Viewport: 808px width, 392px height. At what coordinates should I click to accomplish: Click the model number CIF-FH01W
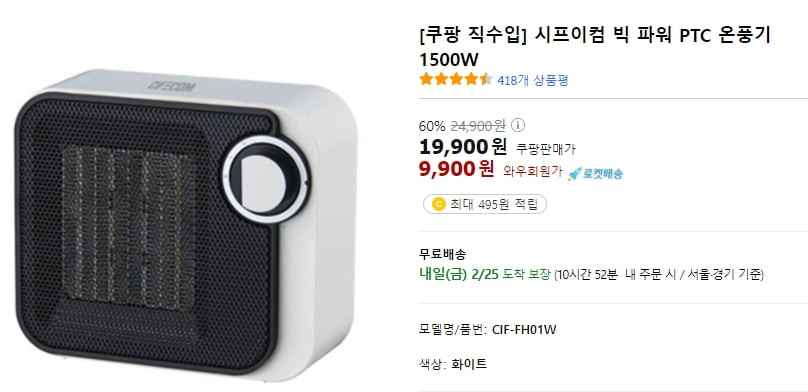point(524,330)
